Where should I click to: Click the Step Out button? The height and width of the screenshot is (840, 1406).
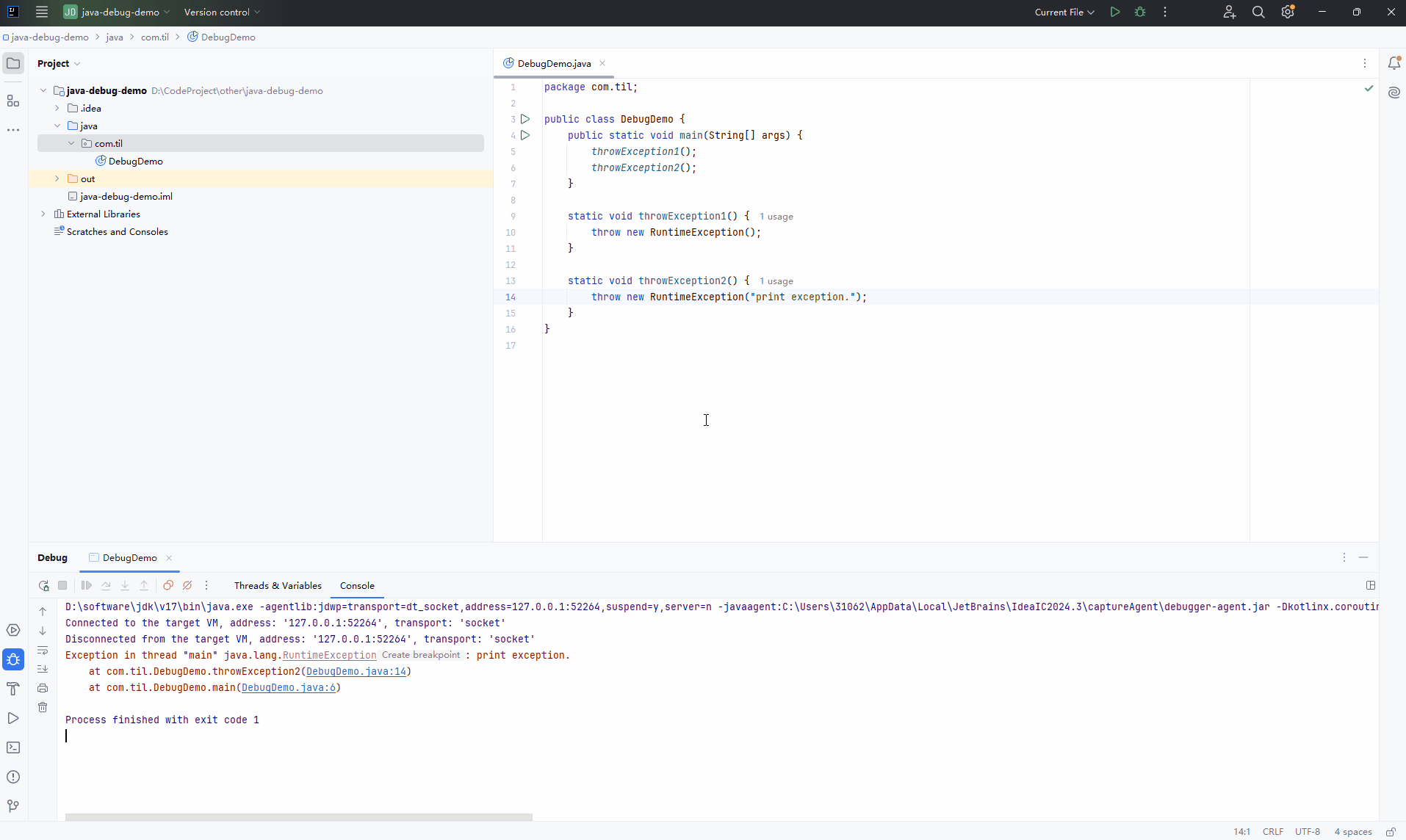(x=144, y=585)
